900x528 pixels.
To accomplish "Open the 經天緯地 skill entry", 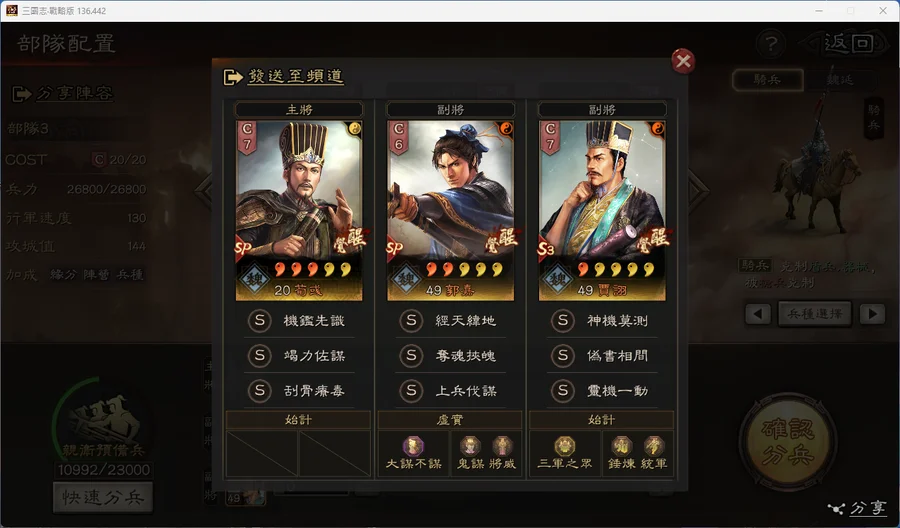I will [x=451, y=321].
